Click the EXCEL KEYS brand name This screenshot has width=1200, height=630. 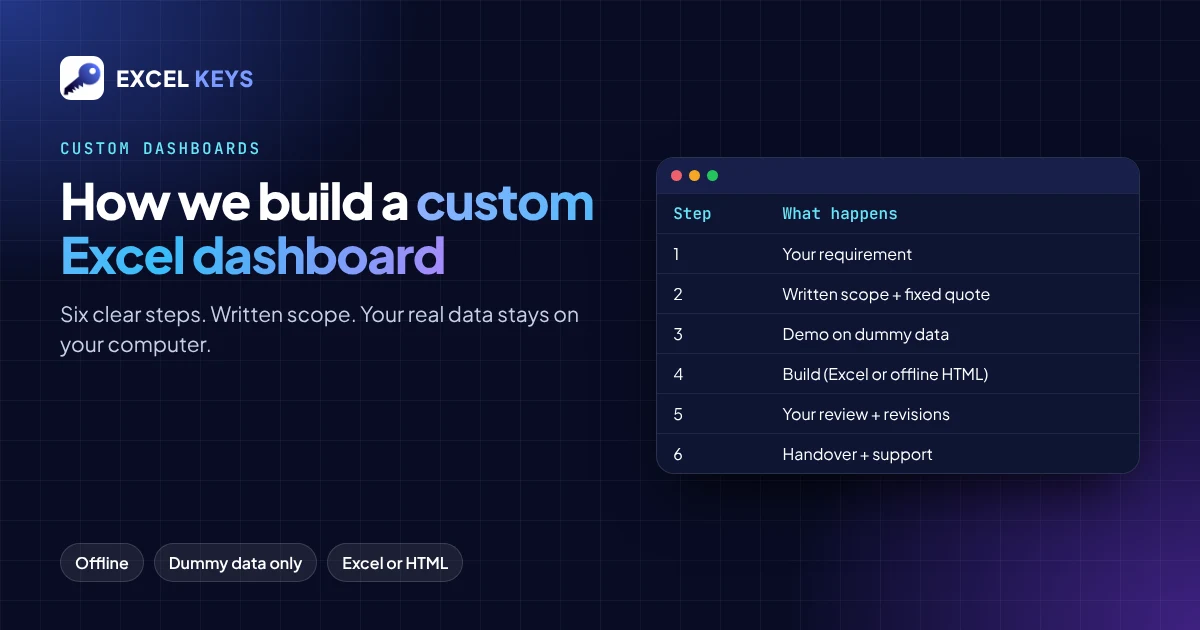pos(185,79)
